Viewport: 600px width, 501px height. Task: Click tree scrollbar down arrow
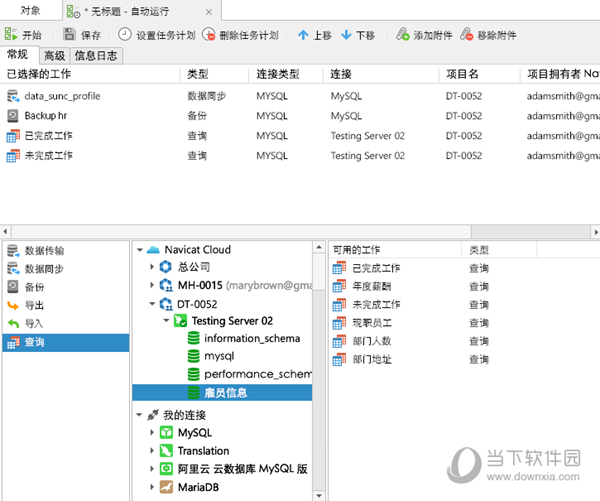click(319, 496)
